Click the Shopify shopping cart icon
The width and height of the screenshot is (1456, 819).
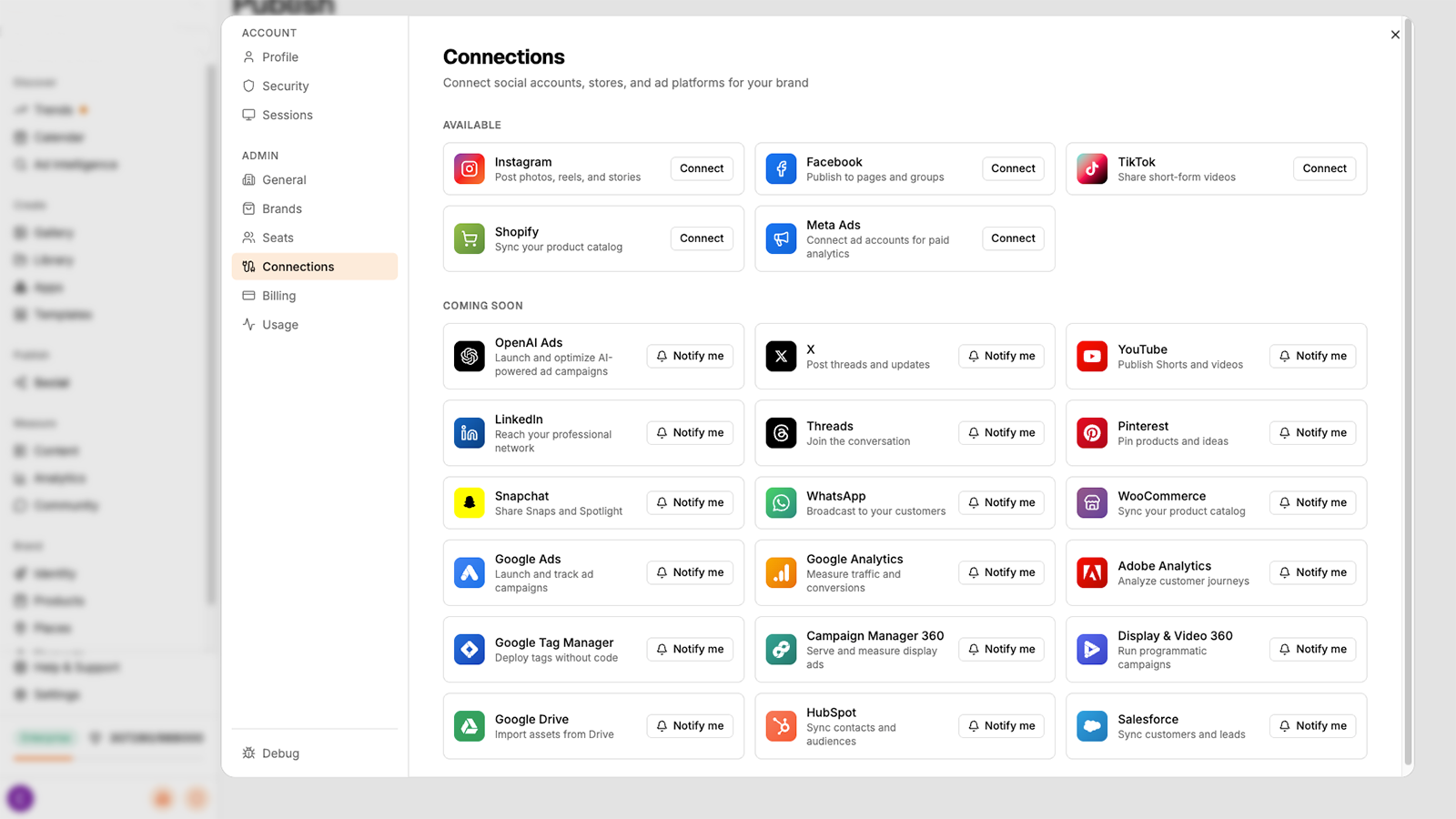tap(470, 238)
